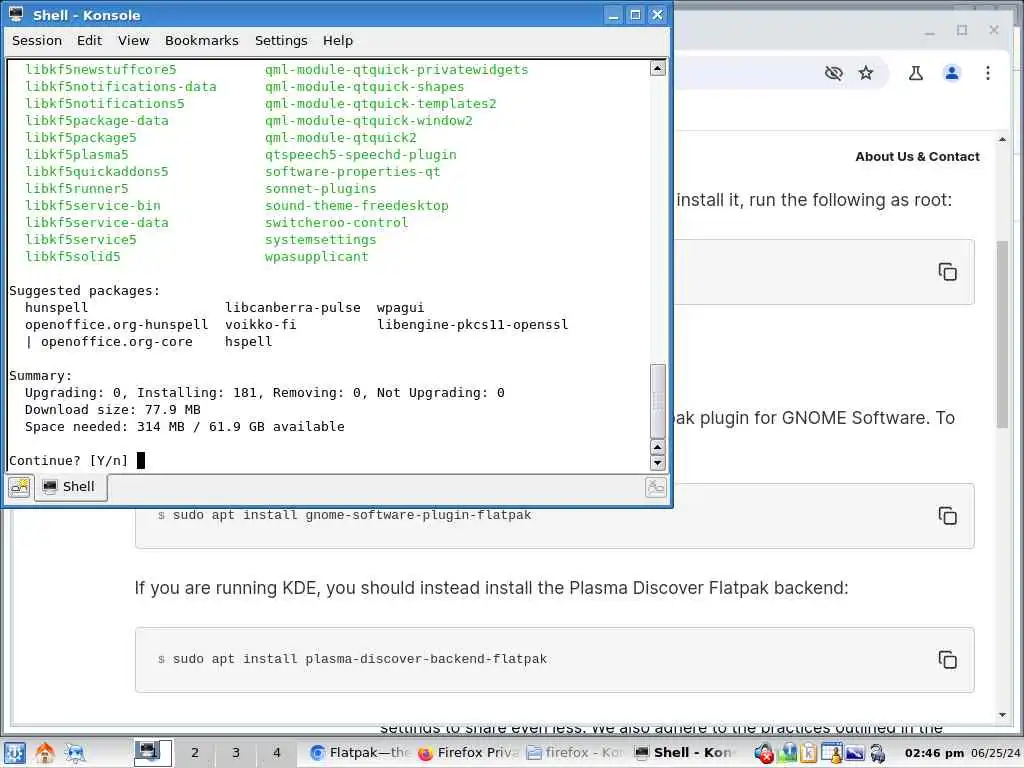The width and height of the screenshot is (1024, 768).
Task: Switch to Firefox Privacy taskbar entry
Action: click(468, 753)
